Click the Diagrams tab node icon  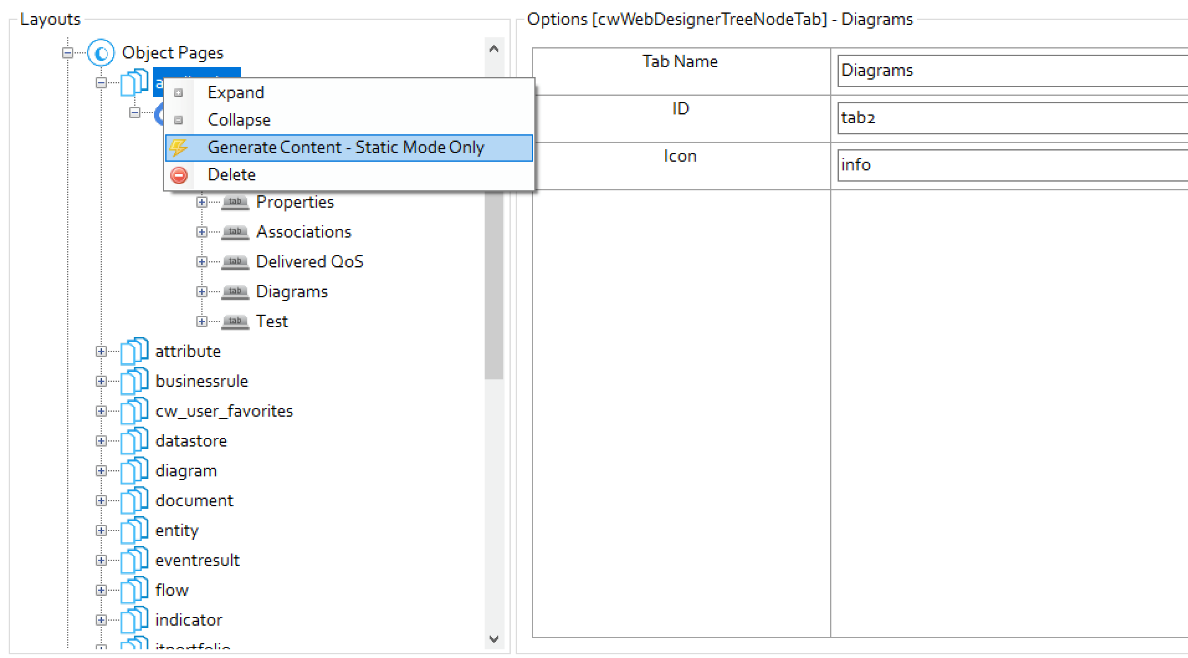[x=235, y=292]
